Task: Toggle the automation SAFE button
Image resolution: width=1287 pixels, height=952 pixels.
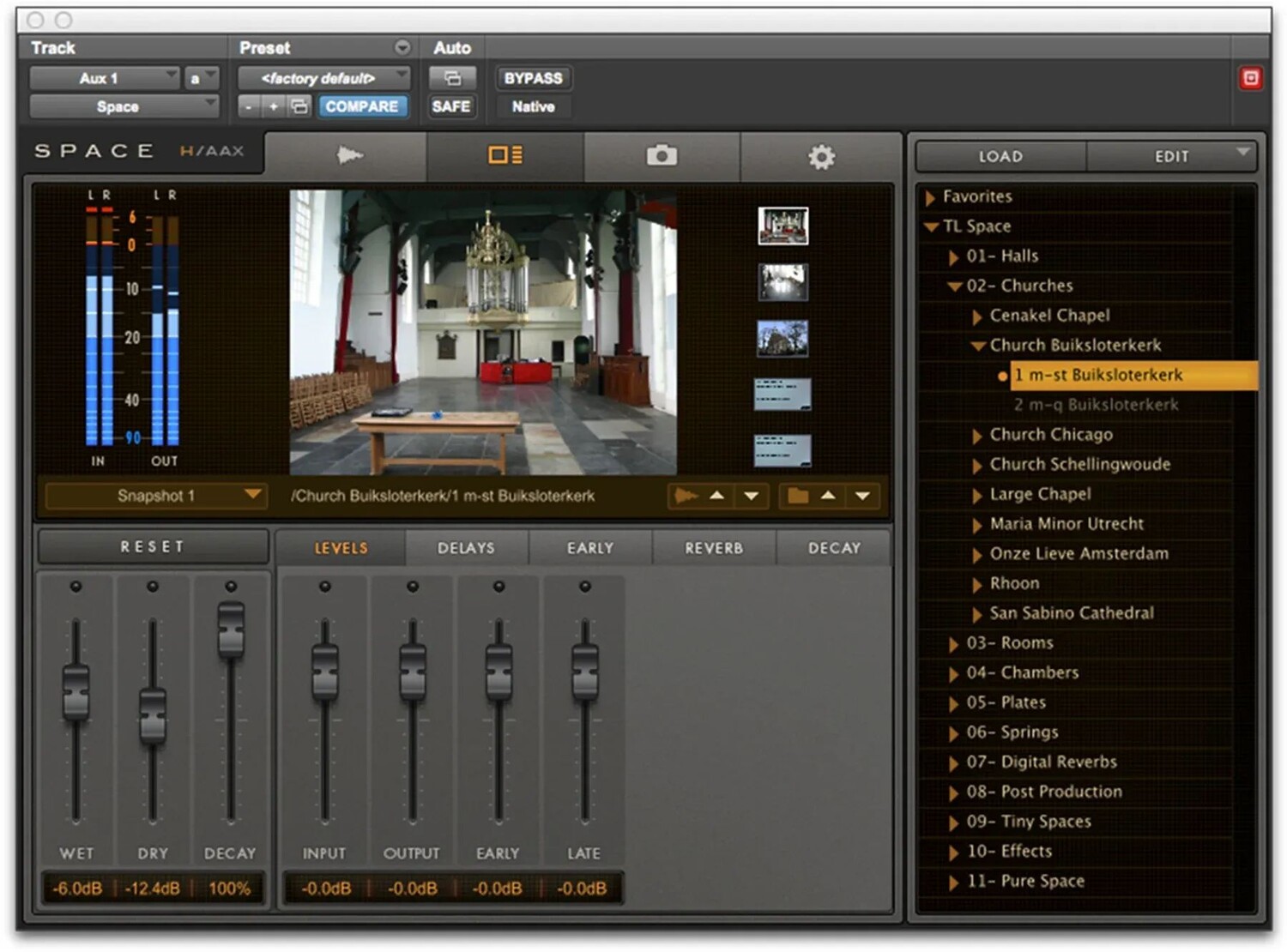Action: [x=451, y=106]
